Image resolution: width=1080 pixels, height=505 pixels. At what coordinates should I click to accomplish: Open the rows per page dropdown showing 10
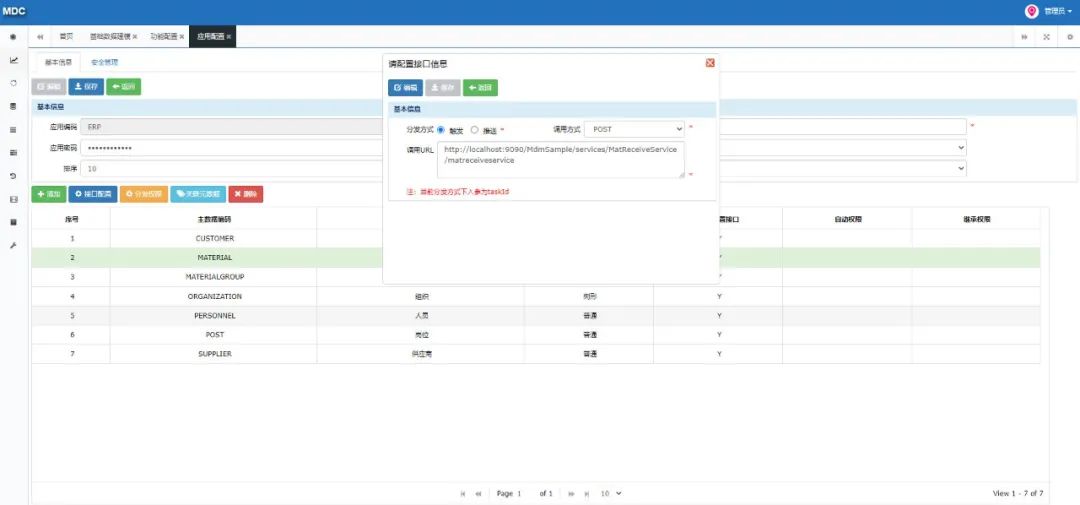[611, 493]
